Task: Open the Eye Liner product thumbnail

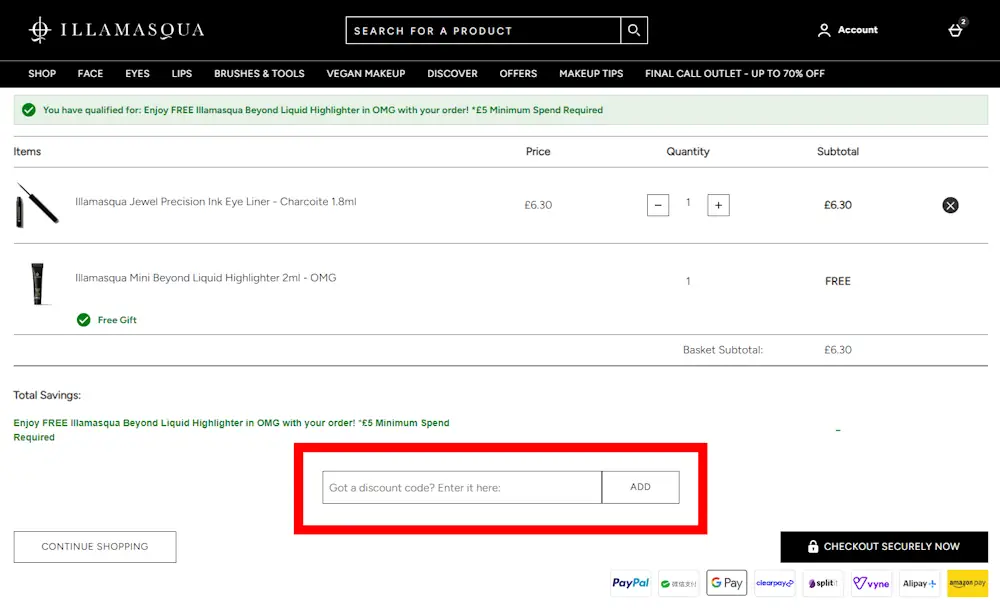Action: point(37,205)
